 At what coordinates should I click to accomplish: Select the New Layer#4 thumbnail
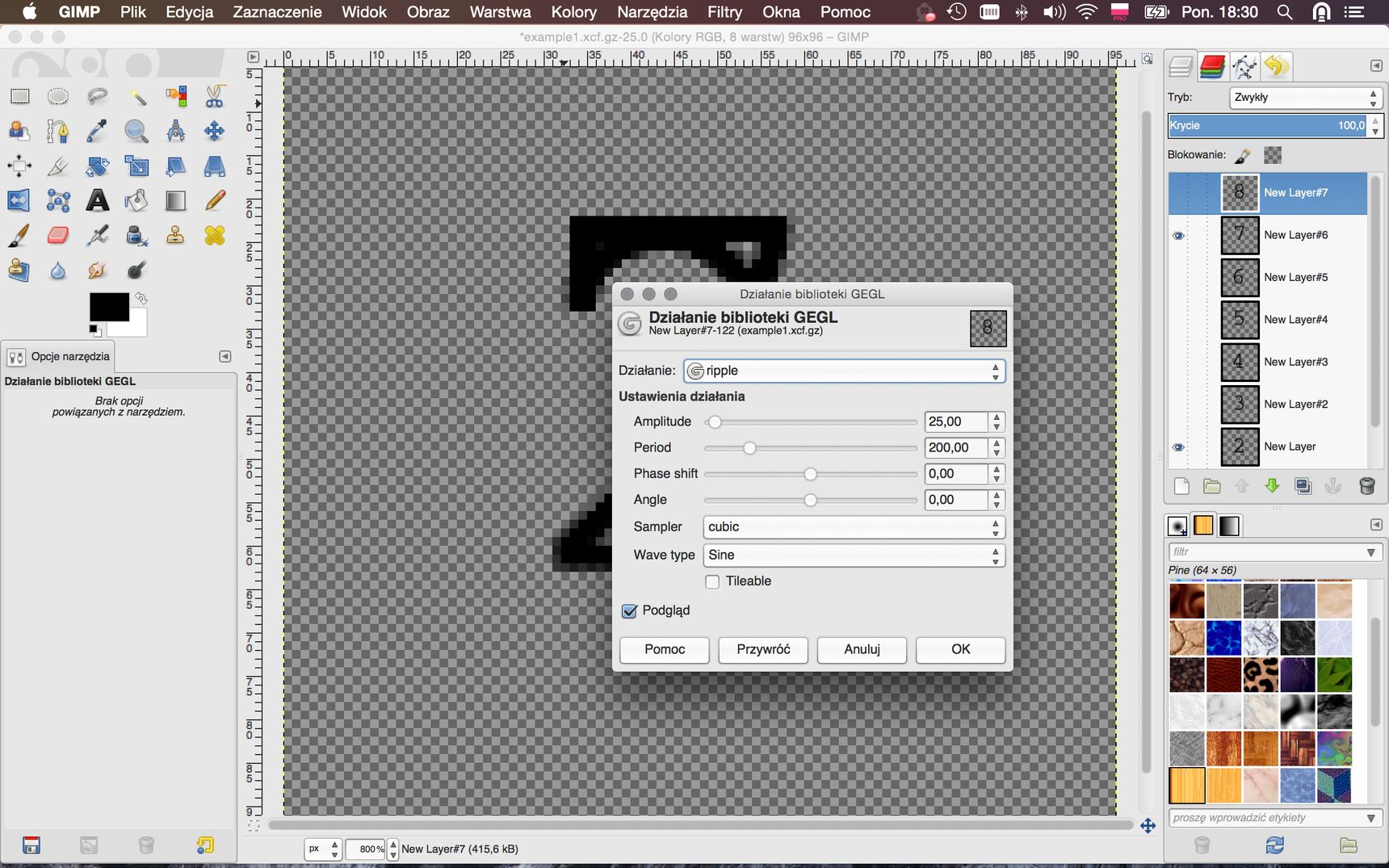pos(1239,320)
